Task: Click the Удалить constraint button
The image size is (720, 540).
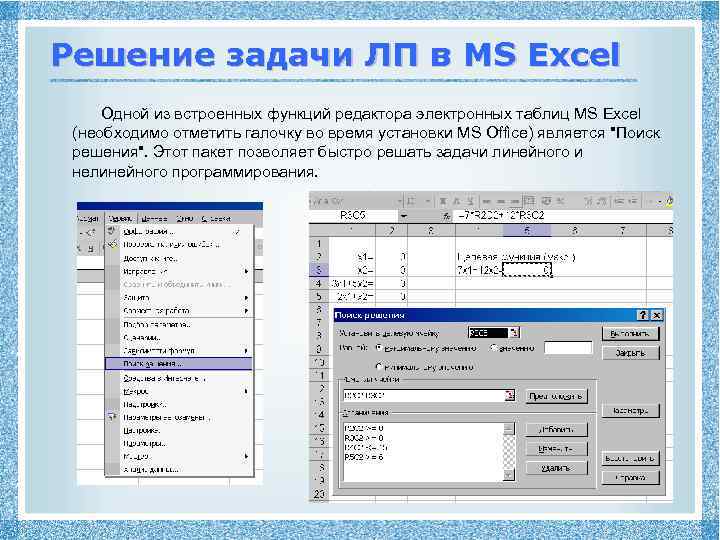Action: [556, 468]
